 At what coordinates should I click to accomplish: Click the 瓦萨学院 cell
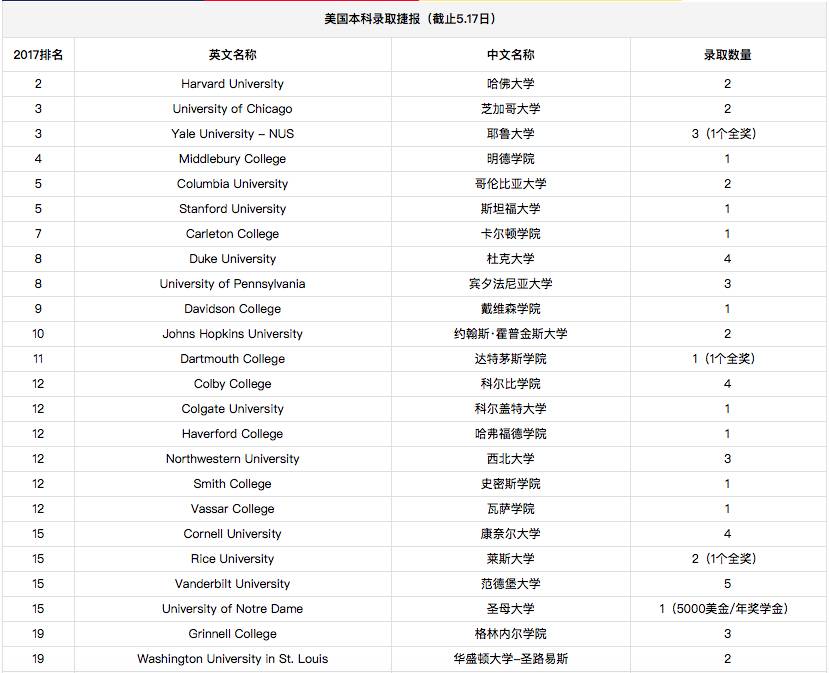coord(511,509)
